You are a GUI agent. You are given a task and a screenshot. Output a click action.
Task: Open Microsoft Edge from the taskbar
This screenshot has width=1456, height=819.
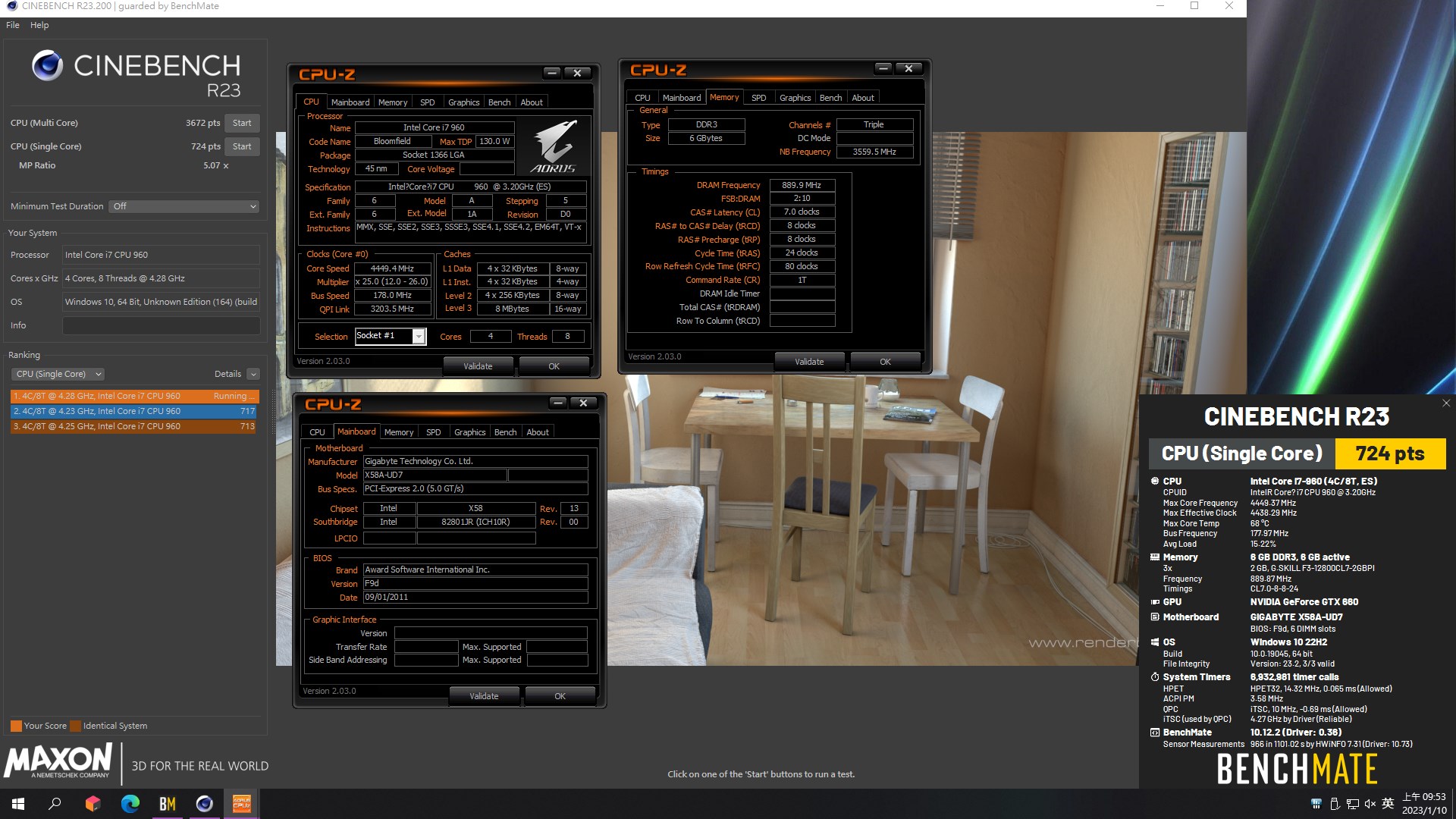pos(130,804)
